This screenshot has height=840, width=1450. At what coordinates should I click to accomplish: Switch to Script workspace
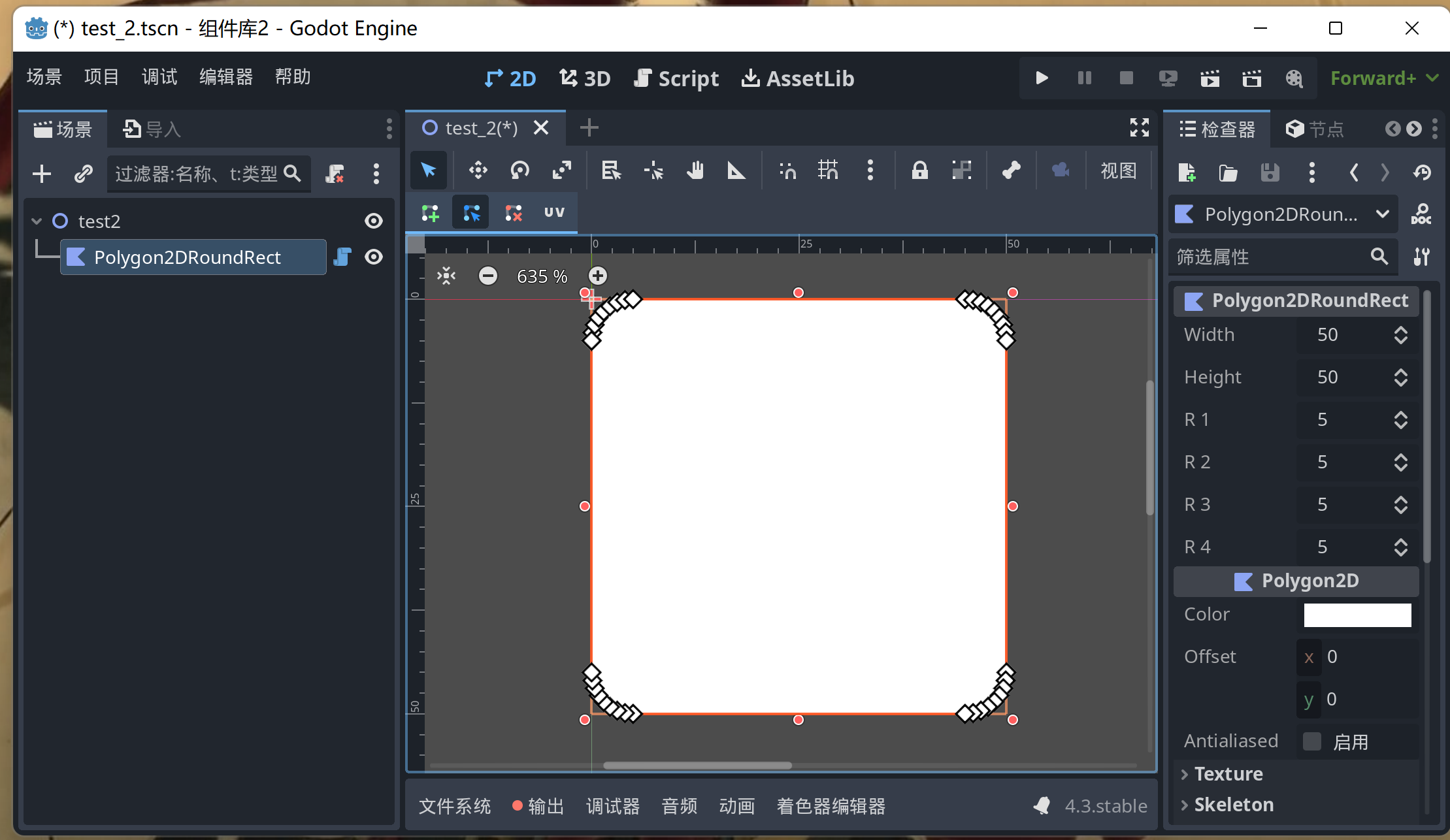676,79
